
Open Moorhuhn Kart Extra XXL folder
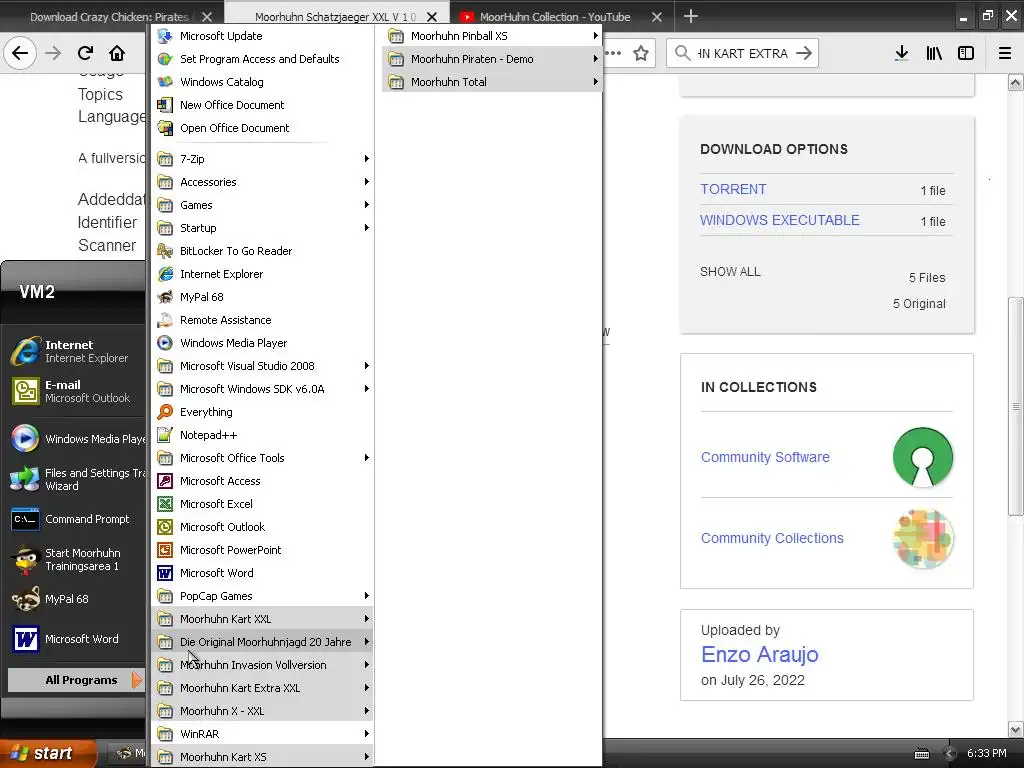click(262, 688)
